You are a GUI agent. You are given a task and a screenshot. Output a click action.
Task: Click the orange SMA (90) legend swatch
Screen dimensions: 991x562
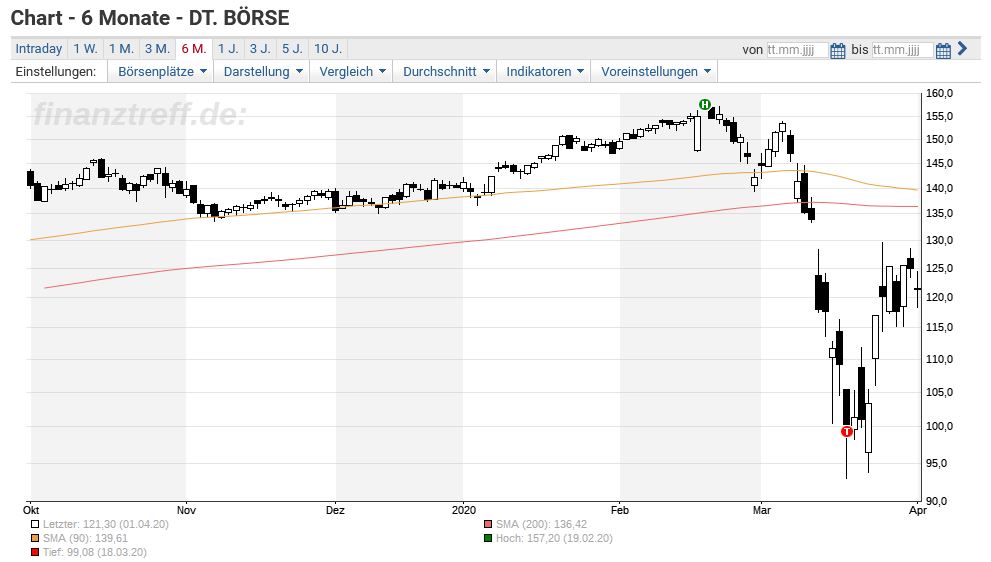[x=35, y=539]
